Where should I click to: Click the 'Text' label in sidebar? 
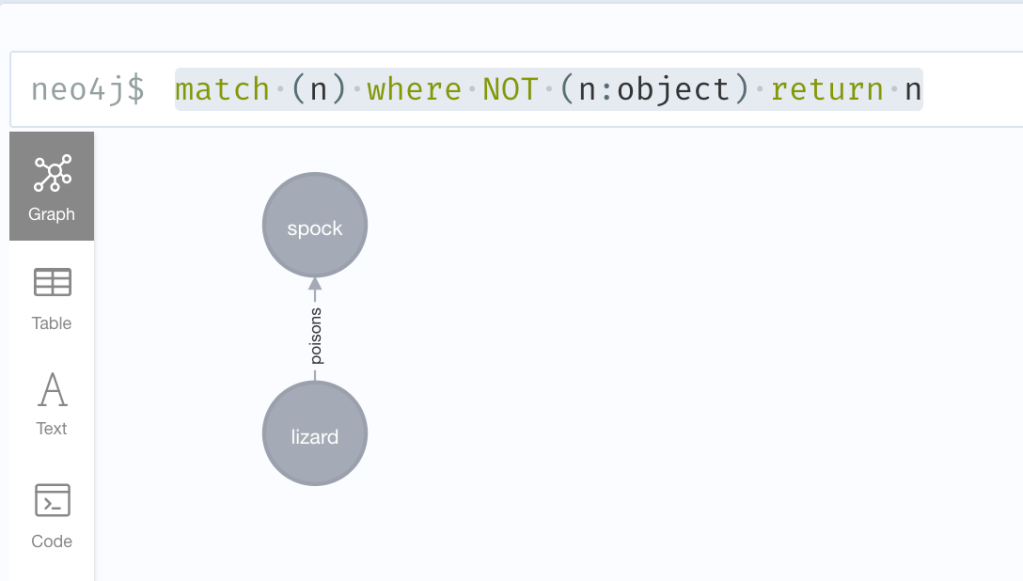[52, 428]
